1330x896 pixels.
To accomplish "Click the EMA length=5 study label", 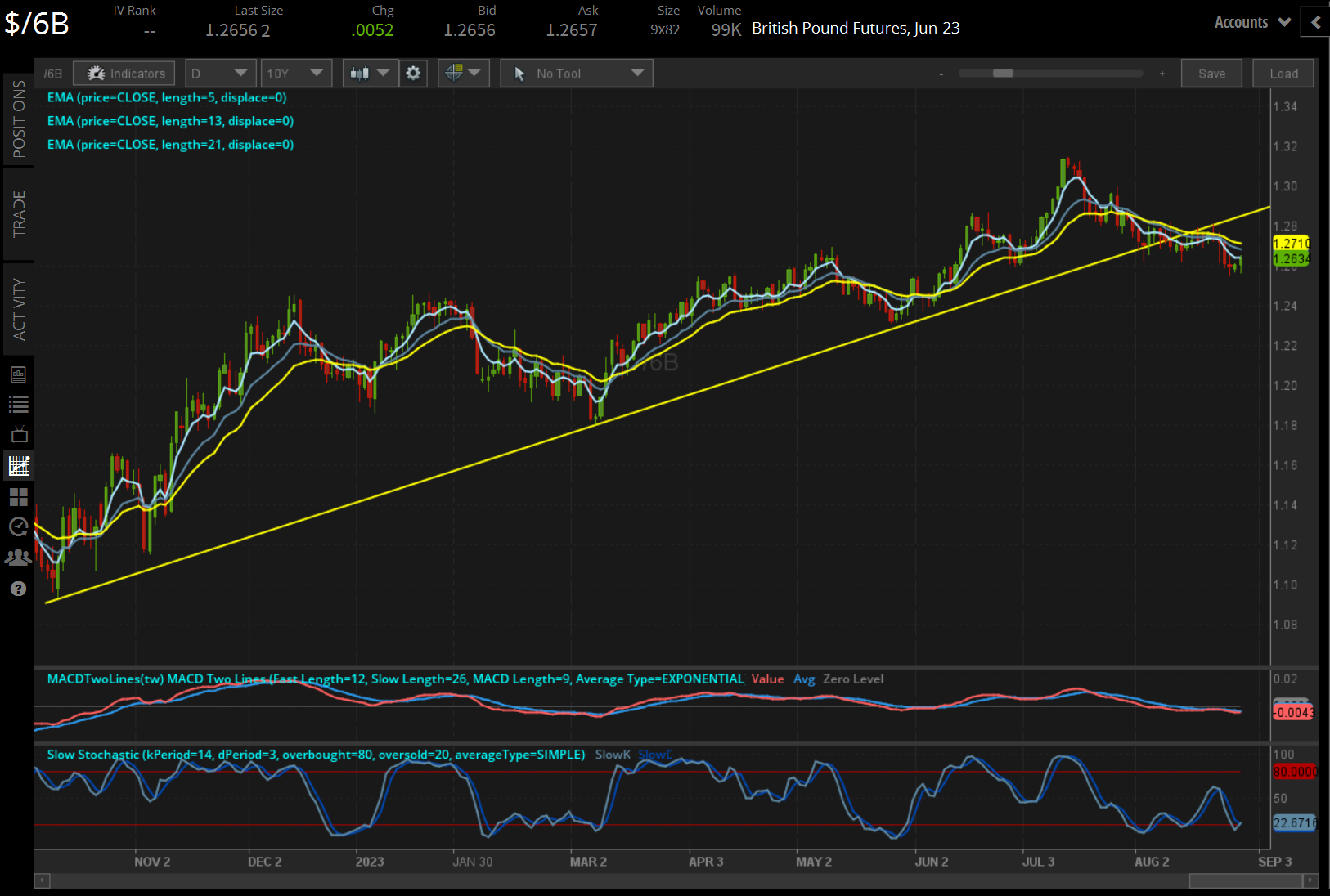I will point(167,97).
